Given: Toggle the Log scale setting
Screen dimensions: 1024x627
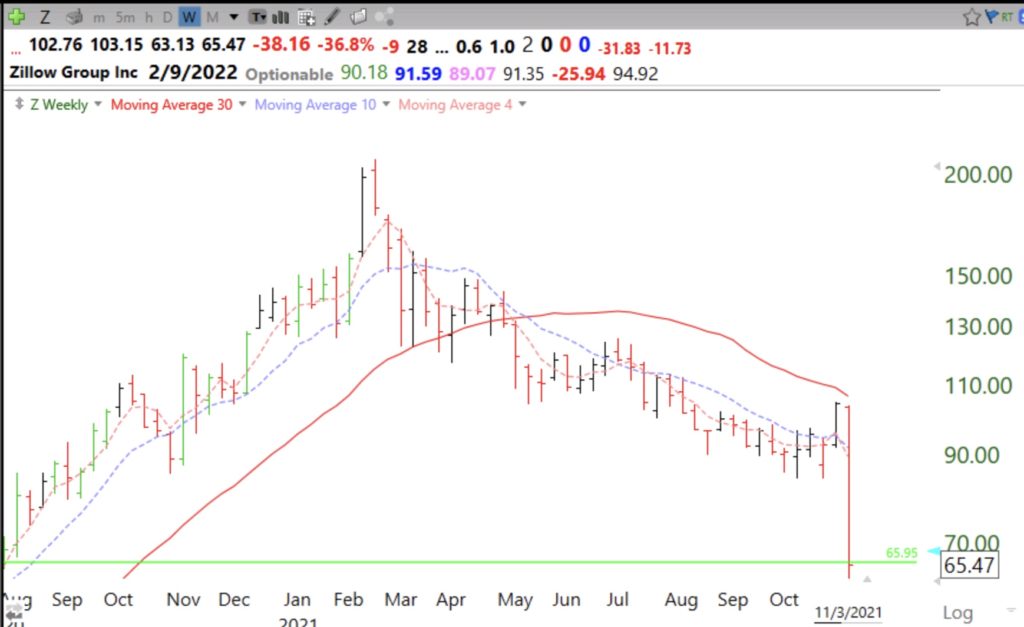Looking at the screenshot, I should (957, 612).
